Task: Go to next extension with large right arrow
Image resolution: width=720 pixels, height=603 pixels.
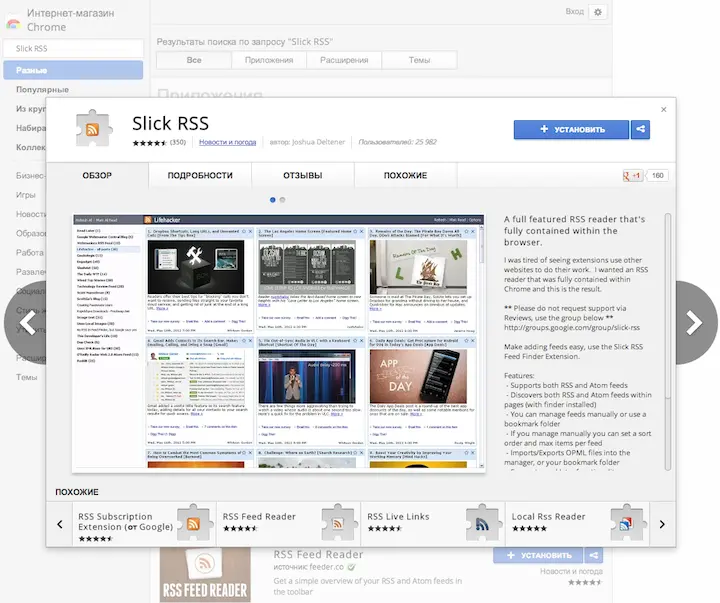Action: click(x=695, y=322)
